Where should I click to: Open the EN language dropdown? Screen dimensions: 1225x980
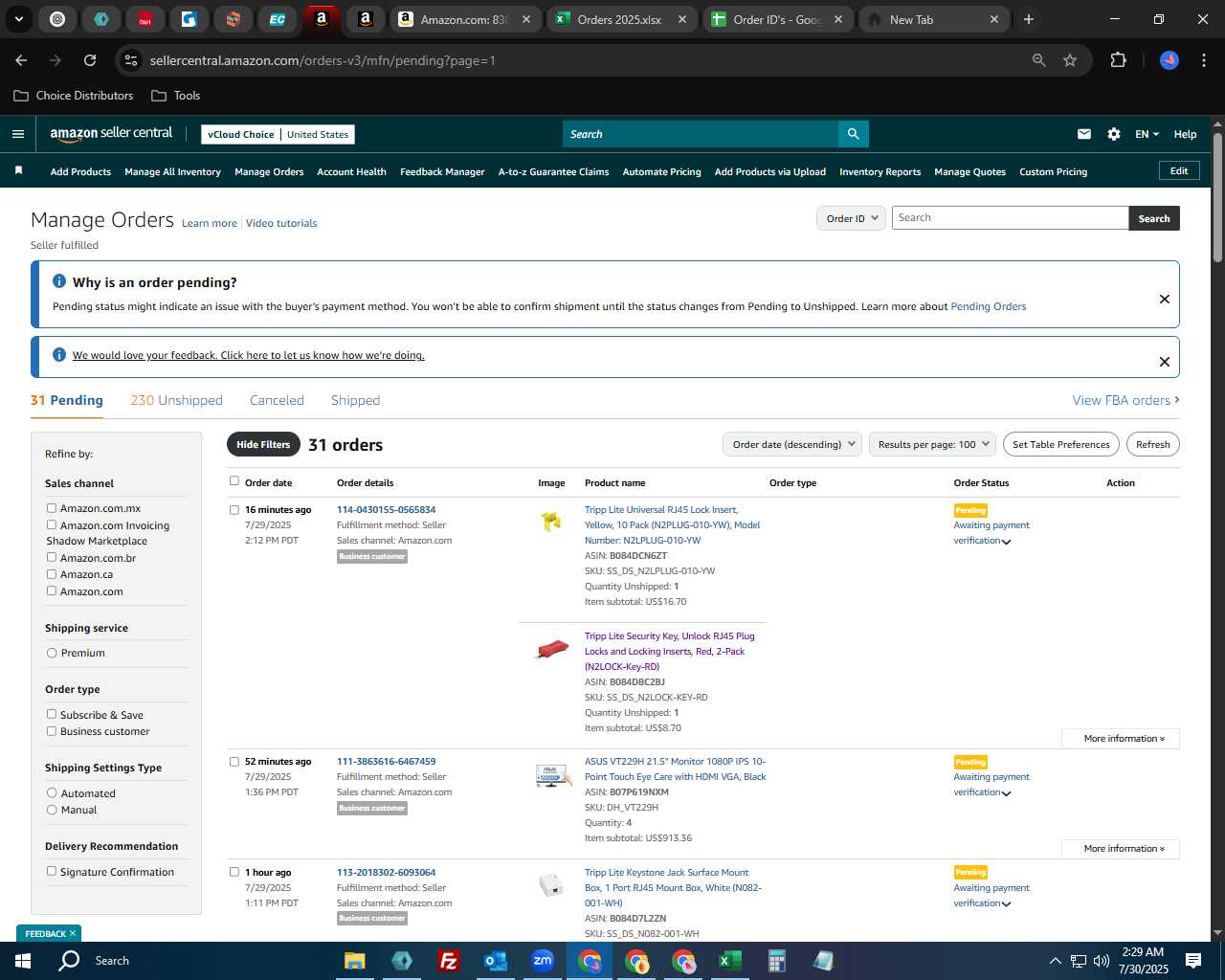tap(1147, 134)
